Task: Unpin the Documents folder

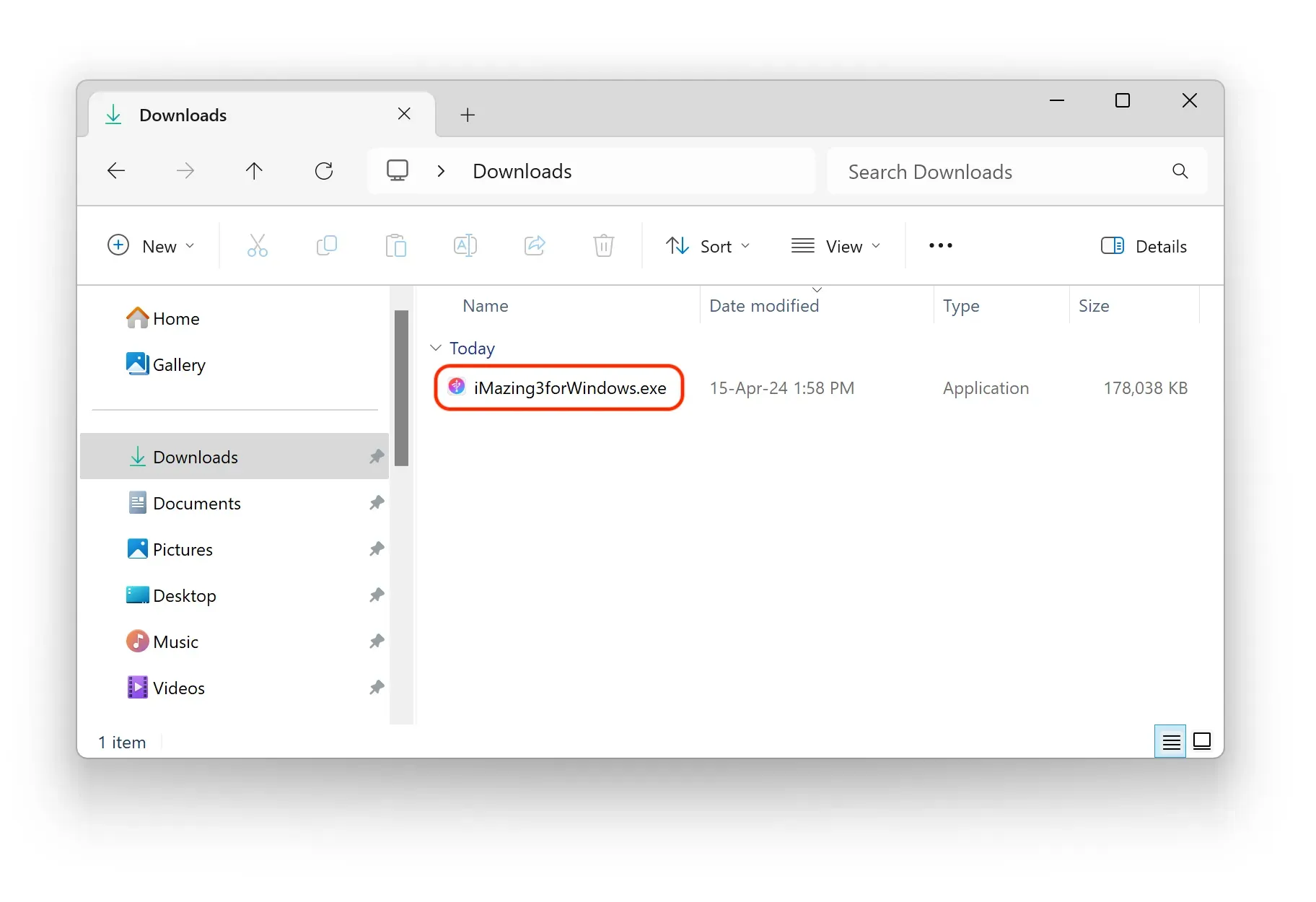Action: [x=376, y=503]
